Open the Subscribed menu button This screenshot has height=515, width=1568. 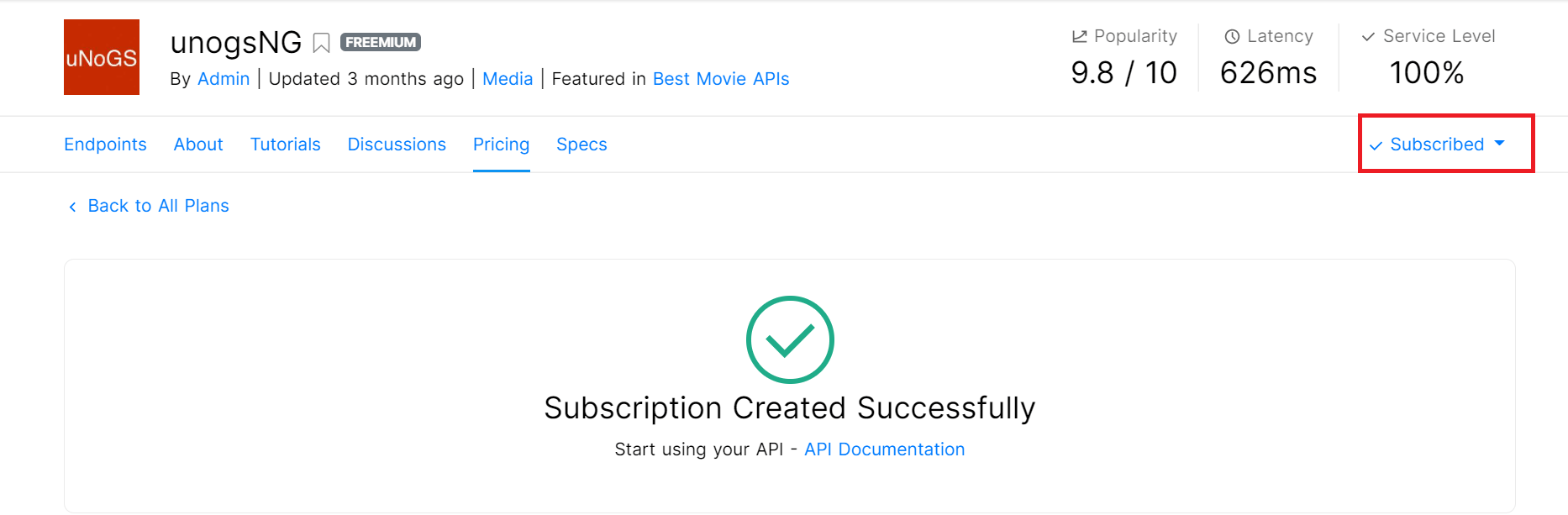click(x=1437, y=145)
